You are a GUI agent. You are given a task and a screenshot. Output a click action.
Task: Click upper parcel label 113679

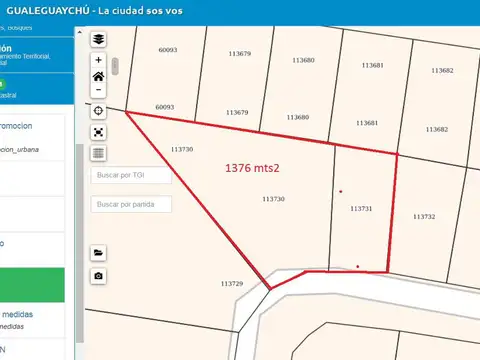240,54
